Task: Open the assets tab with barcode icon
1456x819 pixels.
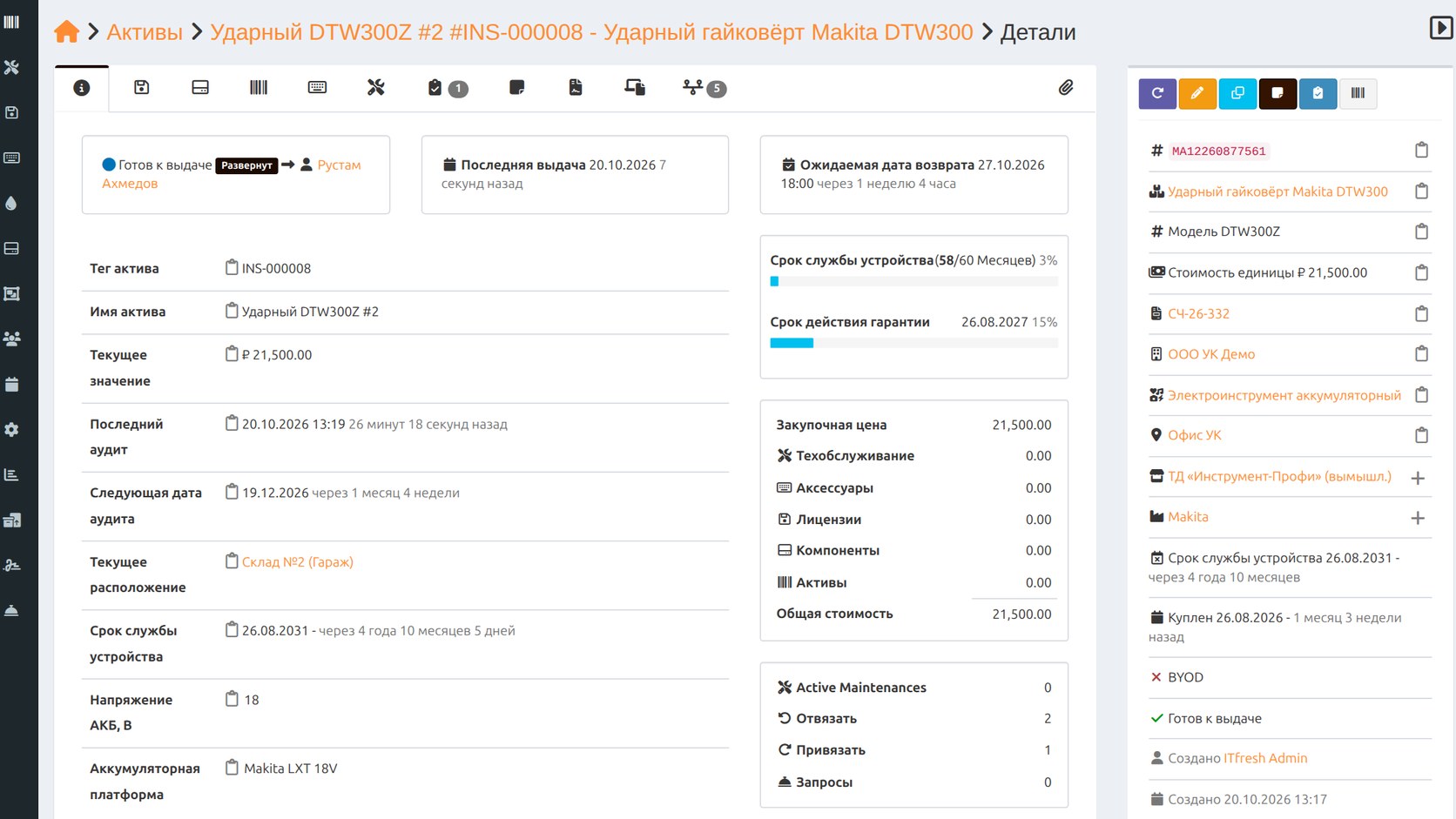Action: coord(259,87)
